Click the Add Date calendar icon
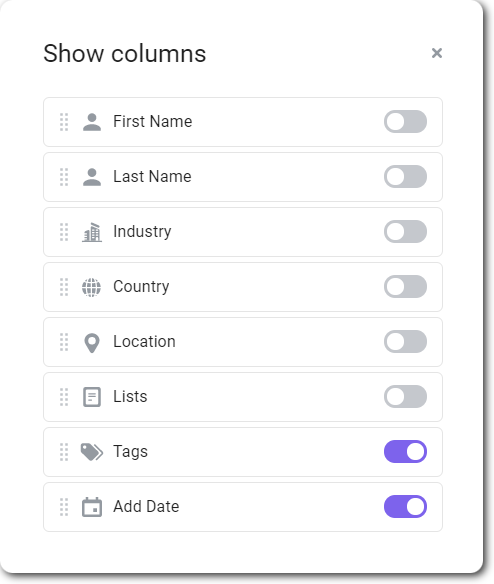The image size is (494, 584). coord(92,507)
